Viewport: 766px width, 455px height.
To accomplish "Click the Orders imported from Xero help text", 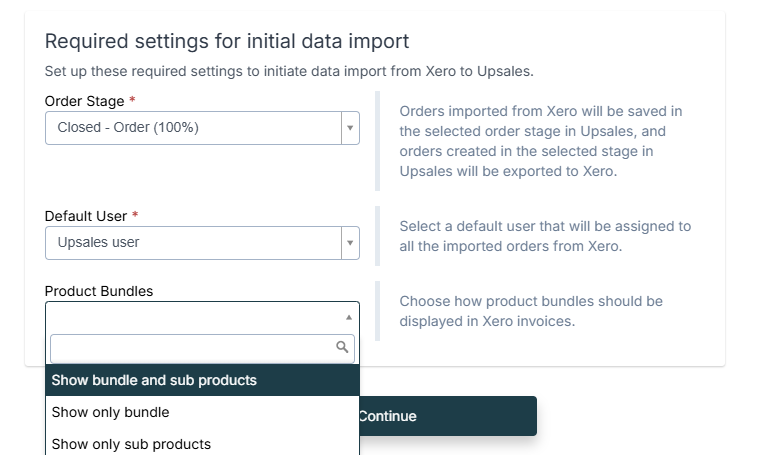I will click(x=541, y=141).
